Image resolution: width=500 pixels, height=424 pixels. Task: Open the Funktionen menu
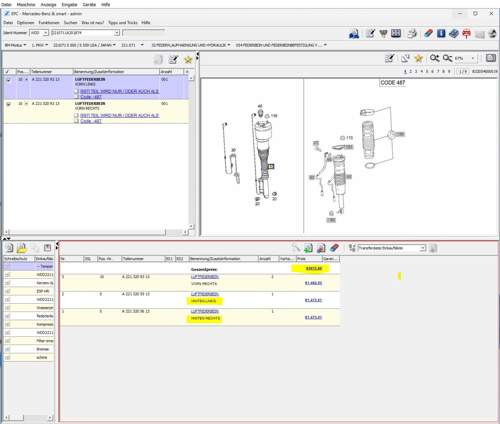point(49,23)
